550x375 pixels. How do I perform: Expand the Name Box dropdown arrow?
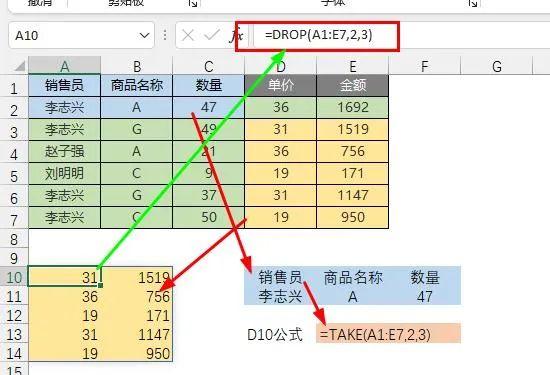coord(145,35)
